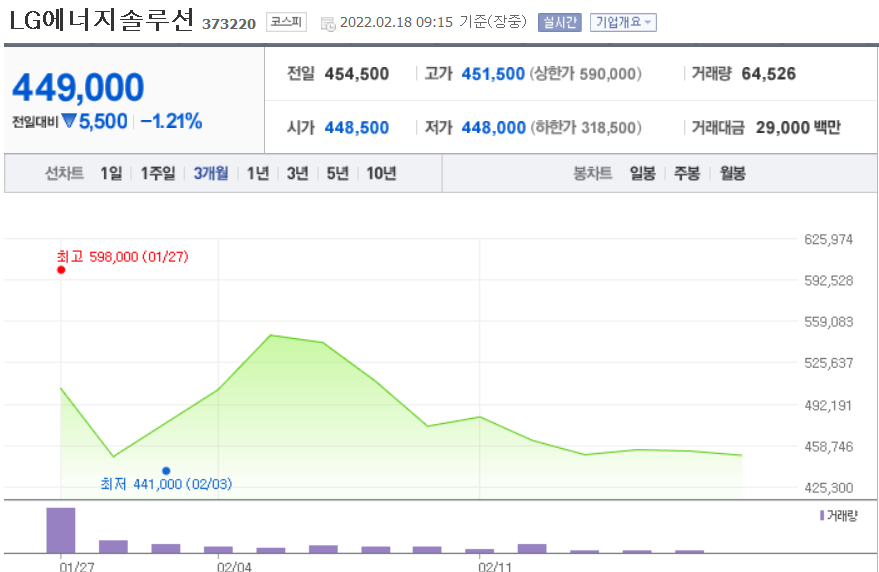Select the 3년 line chart tab
879x572 pixels.
point(298,173)
